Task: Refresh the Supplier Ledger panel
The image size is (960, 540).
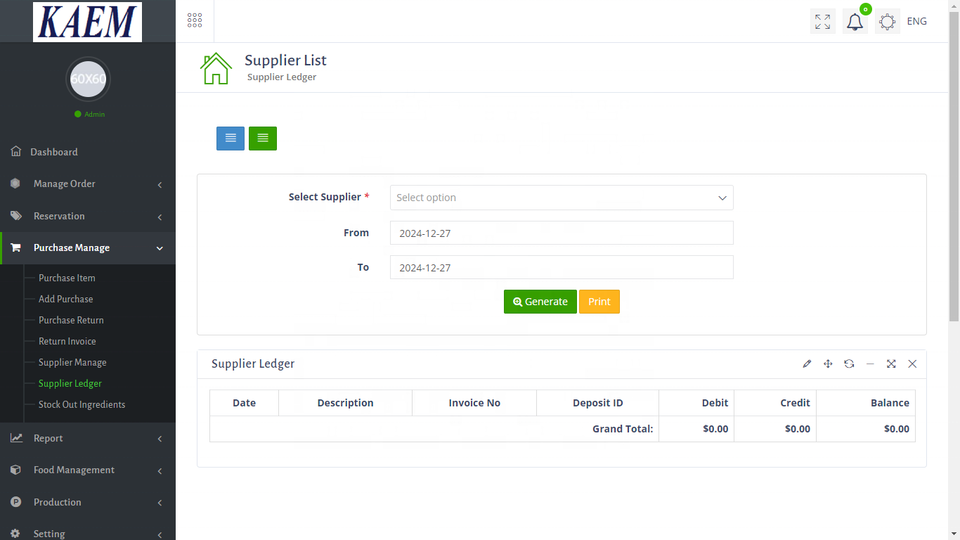Action: point(849,364)
